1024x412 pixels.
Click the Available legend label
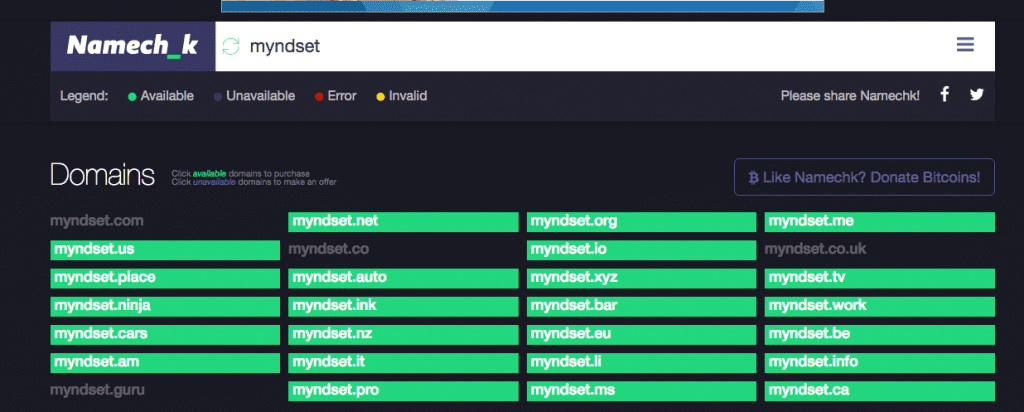[167, 96]
